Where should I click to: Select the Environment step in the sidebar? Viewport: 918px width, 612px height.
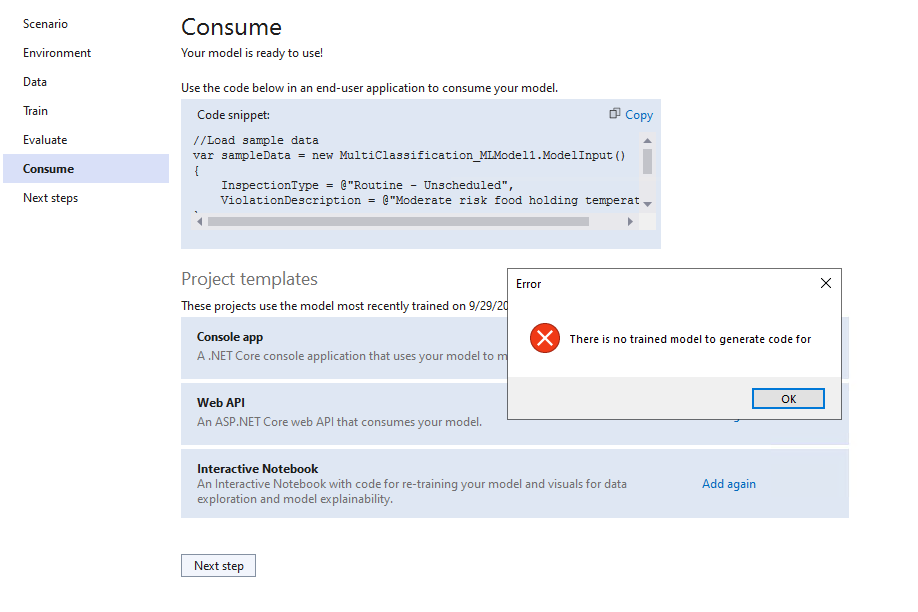(56, 52)
